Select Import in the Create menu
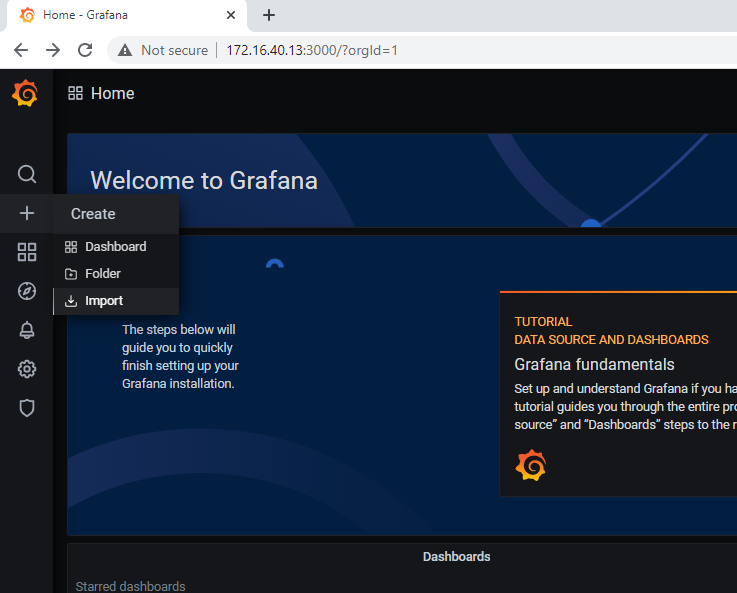 pyautogui.click(x=116, y=301)
